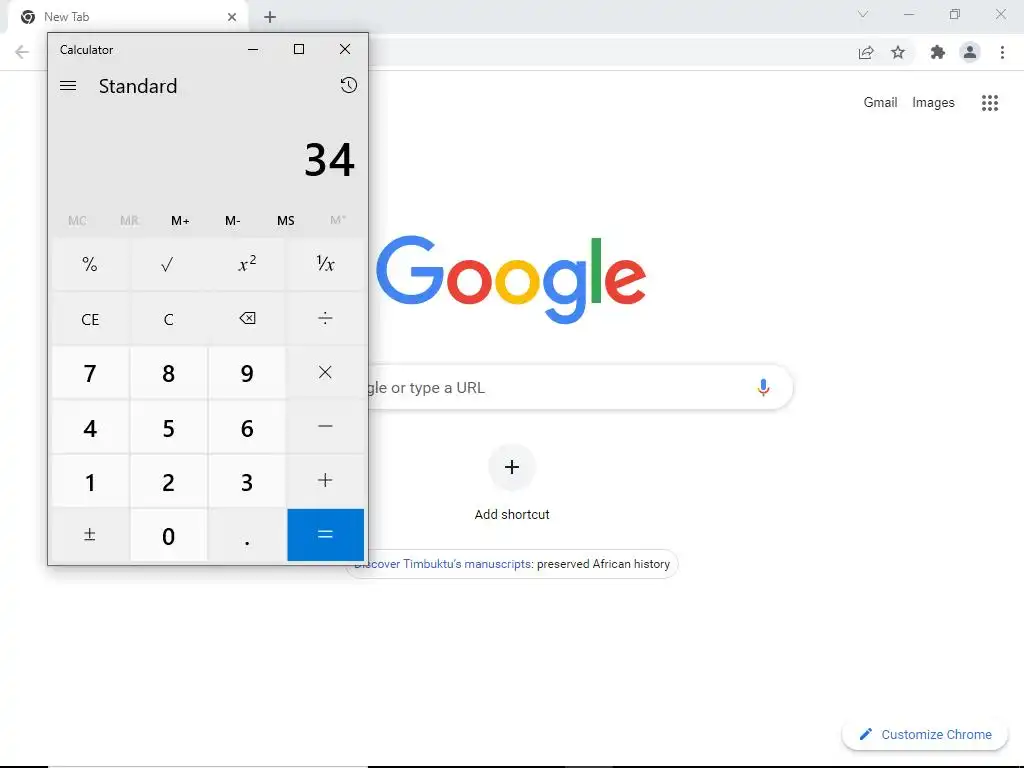
Task: Close the Chrome New Tab tab
Action: click(232, 17)
